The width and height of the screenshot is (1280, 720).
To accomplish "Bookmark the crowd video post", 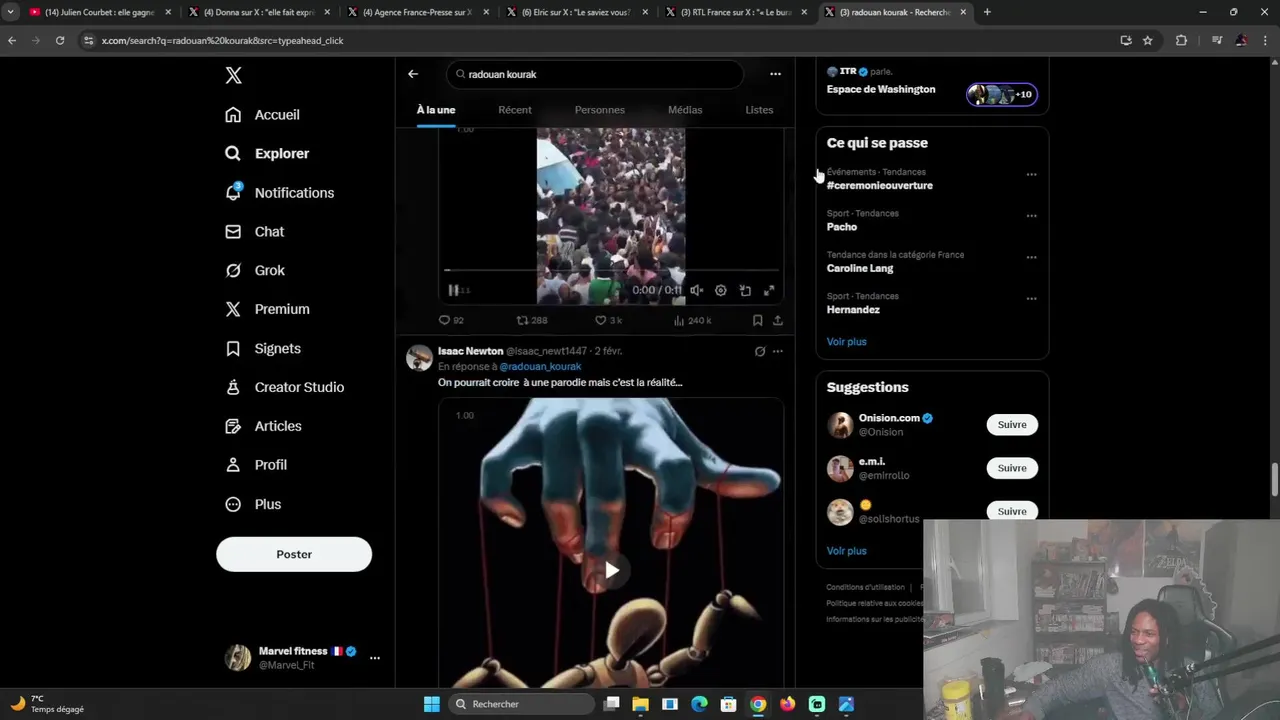I will 757,320.
